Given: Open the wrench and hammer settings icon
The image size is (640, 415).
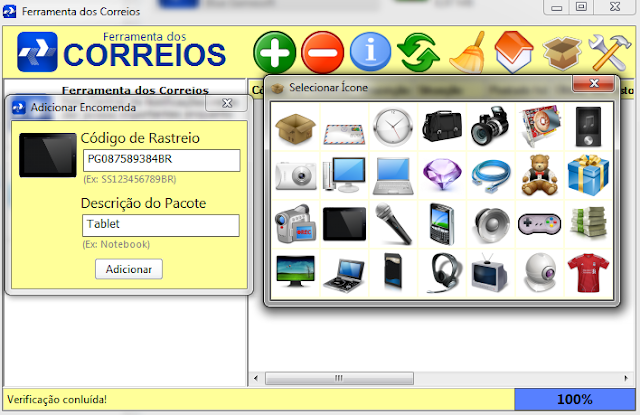Looking at the screenshot, I should point(609,53).
